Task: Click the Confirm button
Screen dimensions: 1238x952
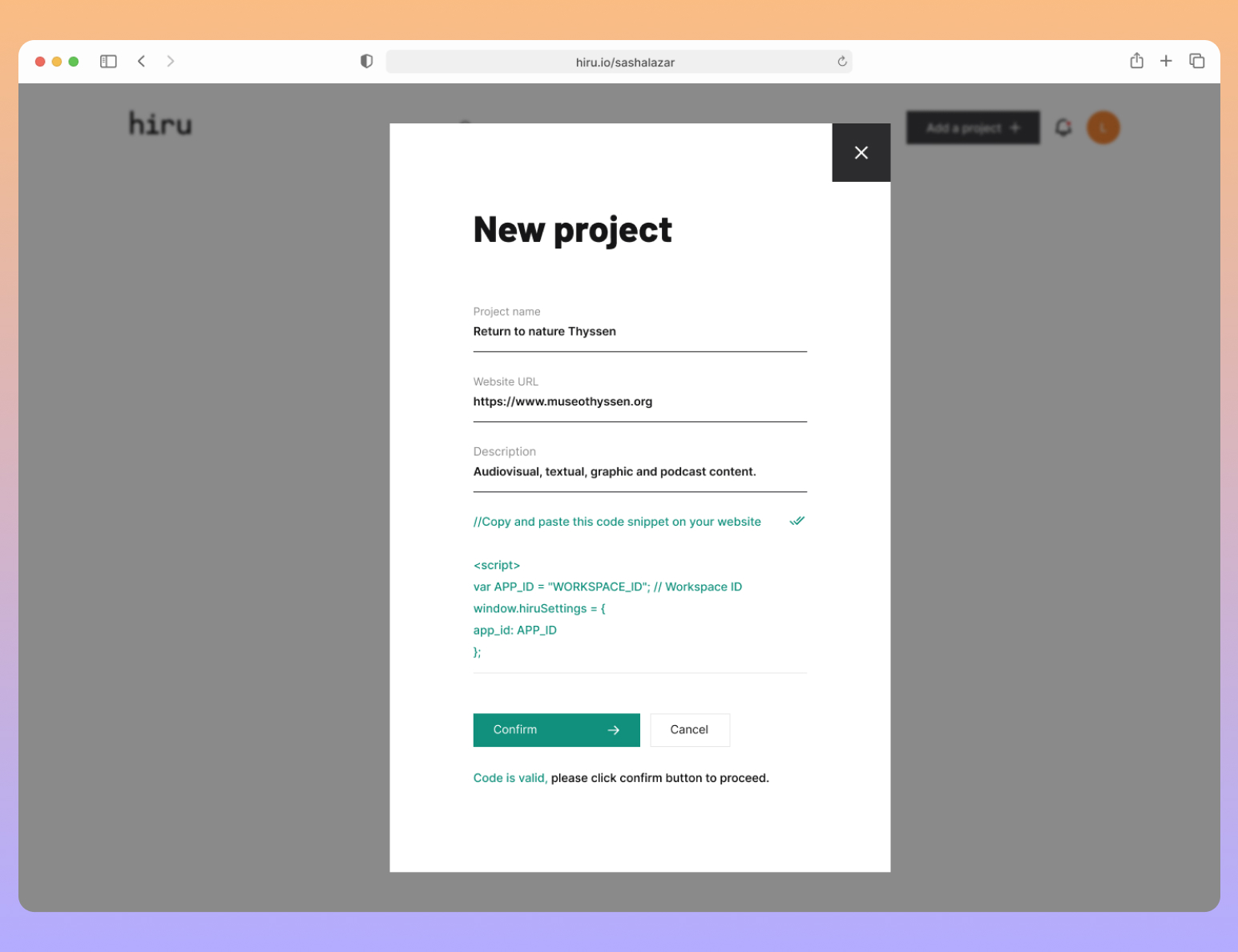Action: click(556, 730)
